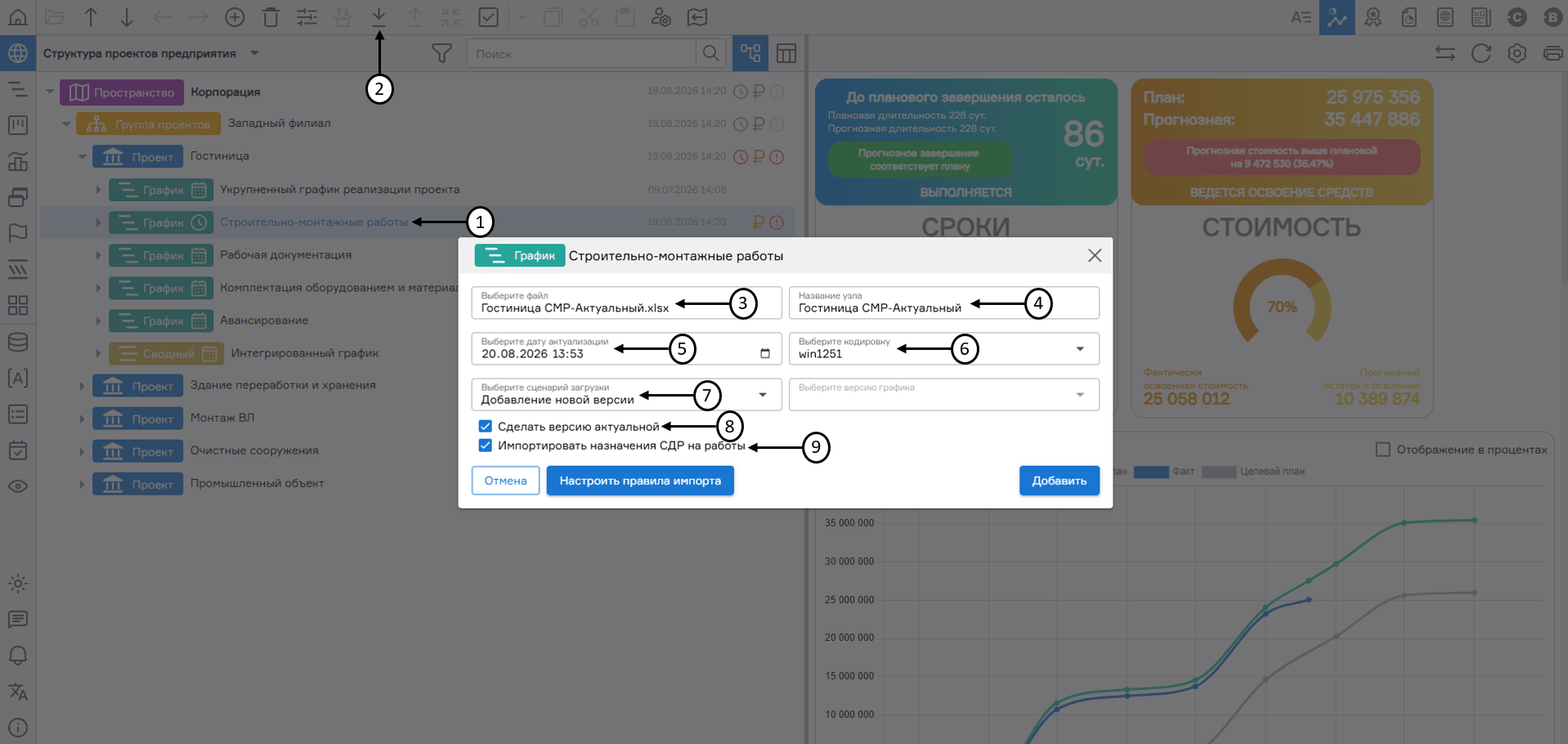Click 'Настроить правила импорта' button
The height and width of the screenshot is (744, 1568).
click(640, 481)
